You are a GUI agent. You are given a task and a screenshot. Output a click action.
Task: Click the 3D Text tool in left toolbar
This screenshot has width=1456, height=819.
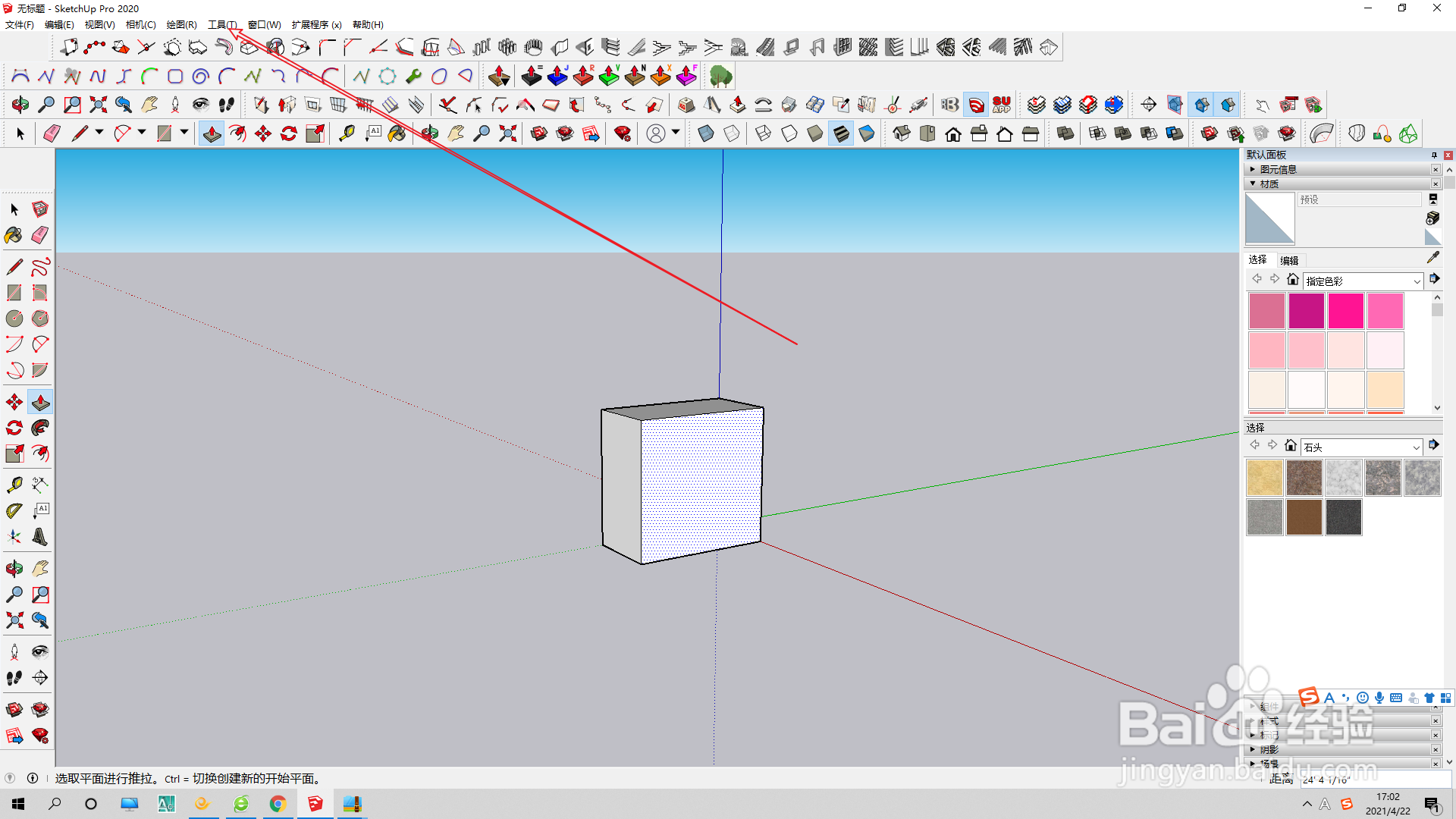tap(40, 537)
